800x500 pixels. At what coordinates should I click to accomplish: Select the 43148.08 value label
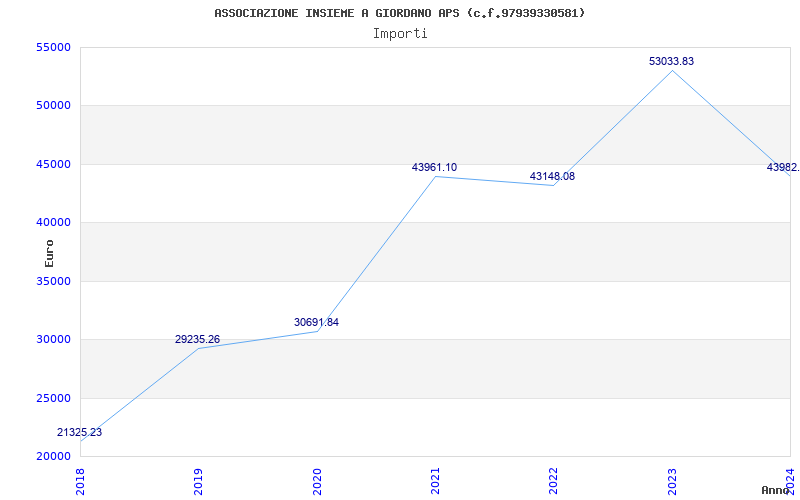pyautogui.click(x=552, y=176)
